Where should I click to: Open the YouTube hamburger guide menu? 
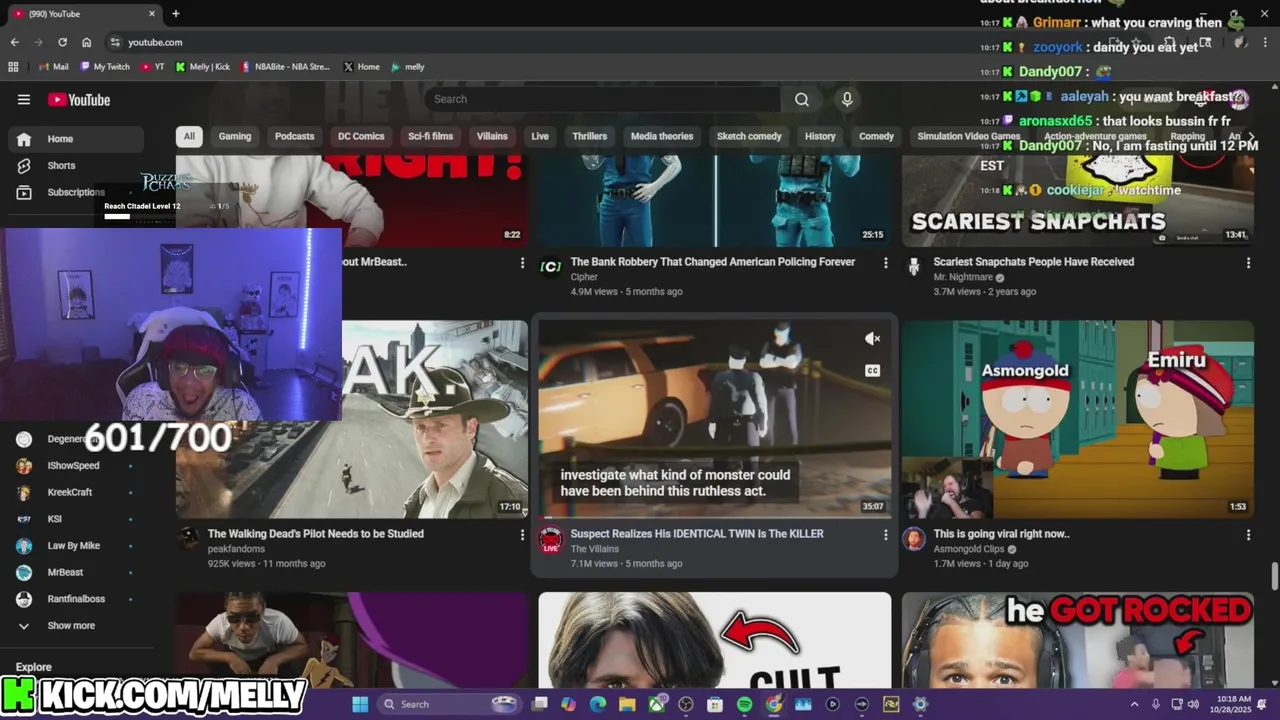click(x=24, y=99)
